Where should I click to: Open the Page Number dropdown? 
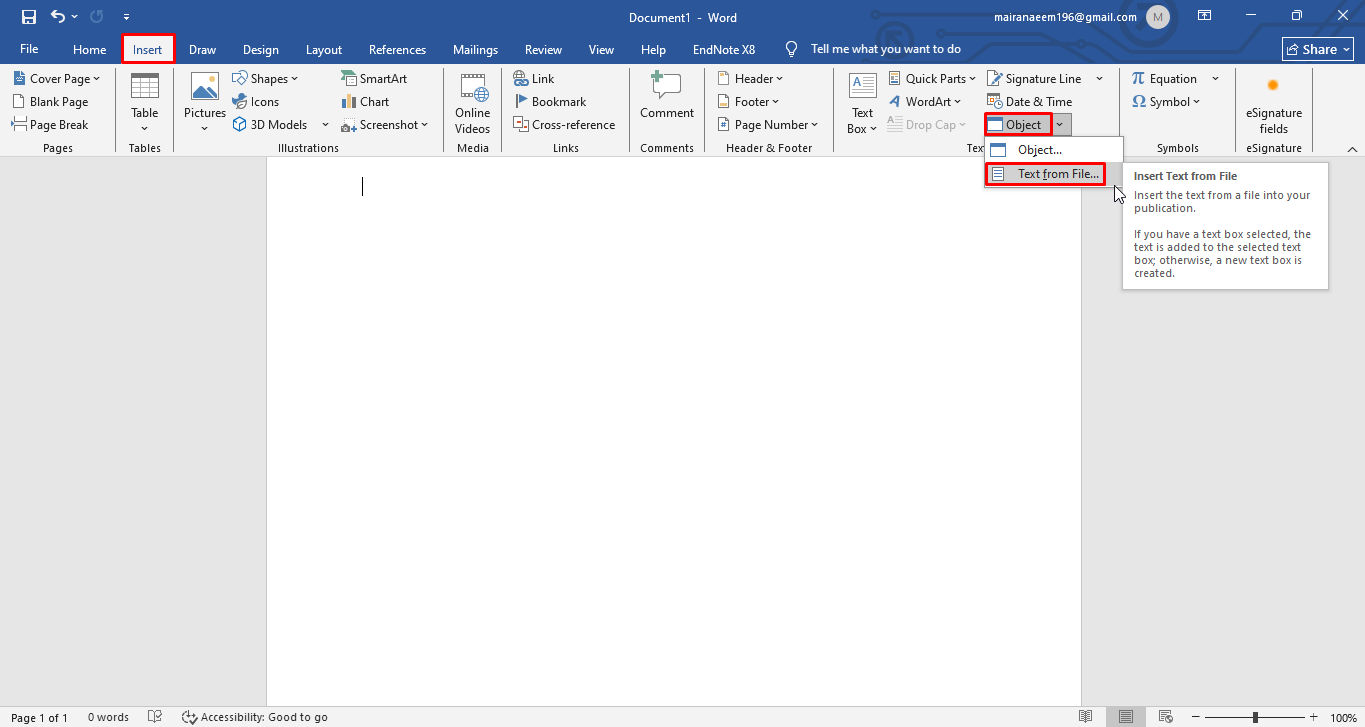tap(768, 125)
